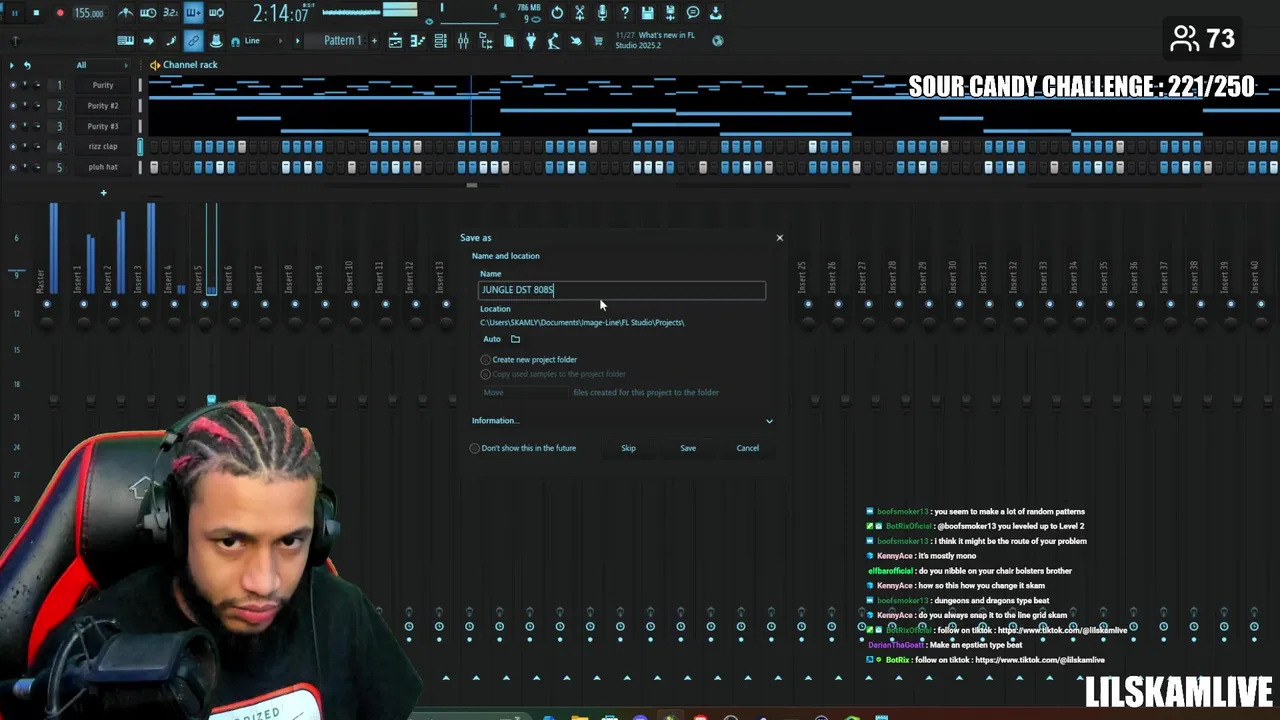1280x720 pixels.
Task: Mute the pluh hat channel LED
Action: pyautogui.click(x=13, y=167)
